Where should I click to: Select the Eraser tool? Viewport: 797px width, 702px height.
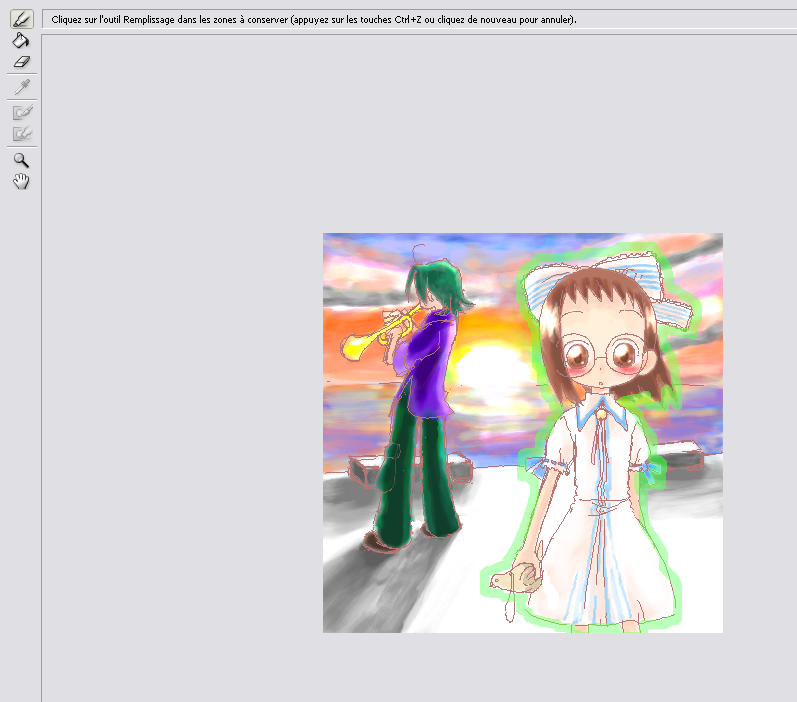(x=21, y=62)
